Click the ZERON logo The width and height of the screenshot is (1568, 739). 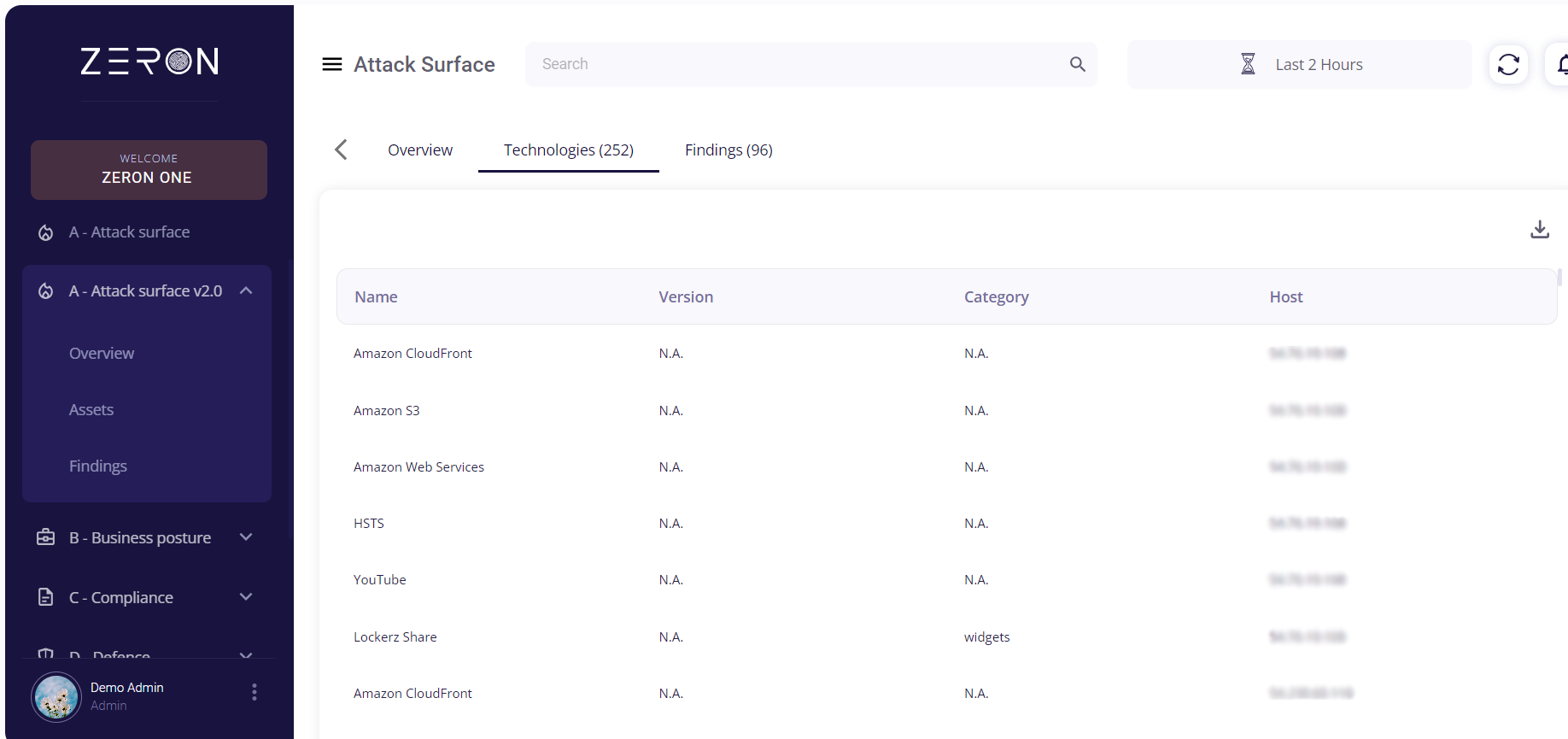pos(149,61)
